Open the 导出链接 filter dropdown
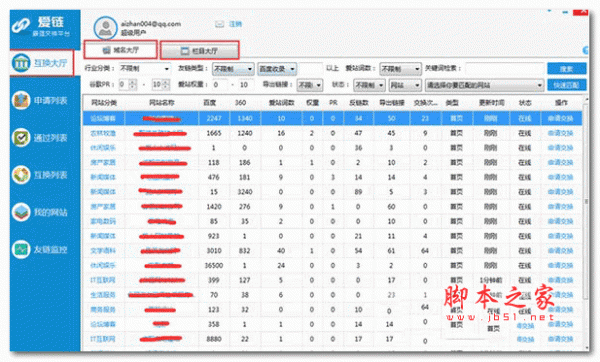This screenshot has height=362, width=600. click(x=310, y=85)
